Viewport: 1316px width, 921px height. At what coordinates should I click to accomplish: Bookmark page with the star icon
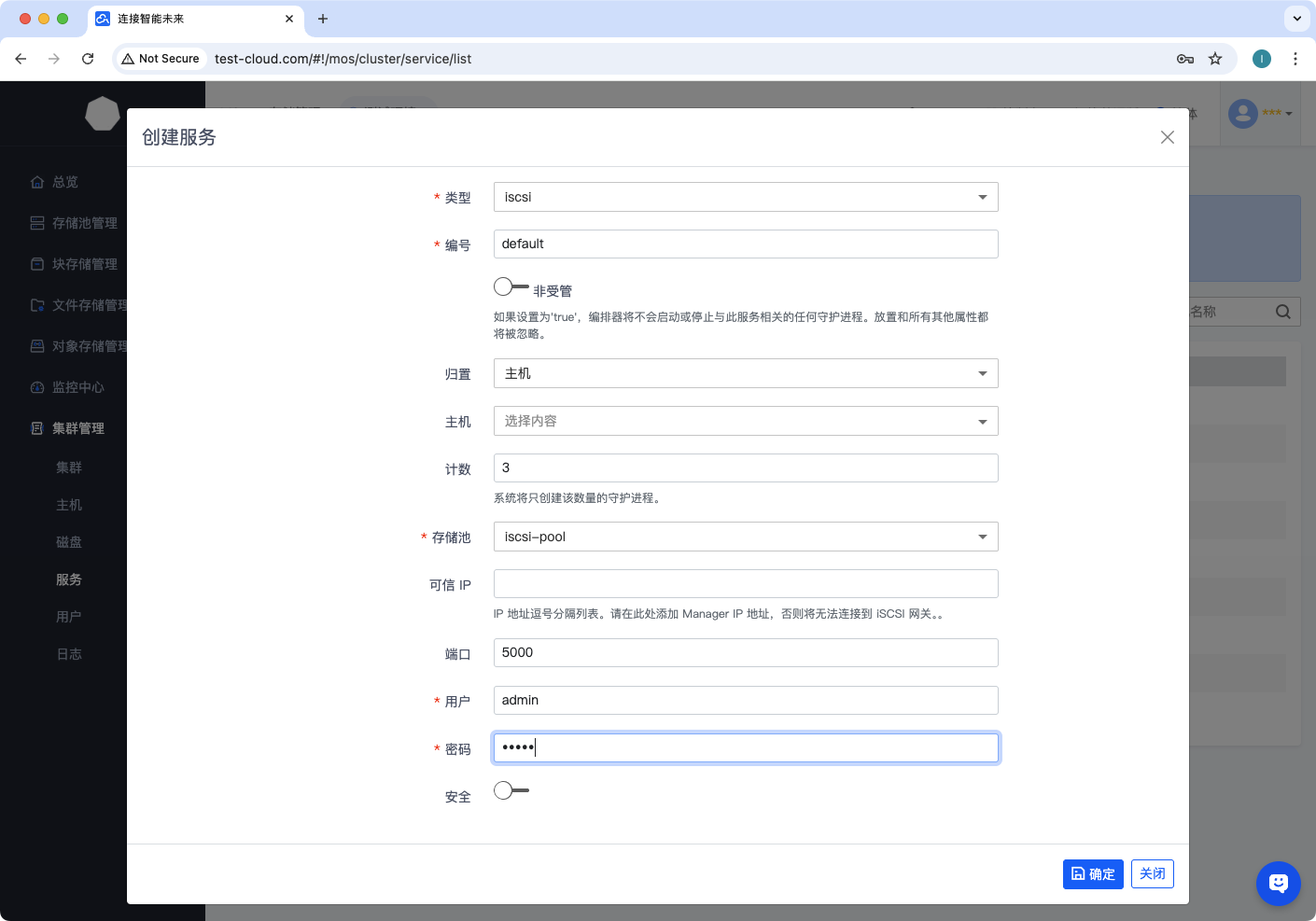coord(1215,59)
